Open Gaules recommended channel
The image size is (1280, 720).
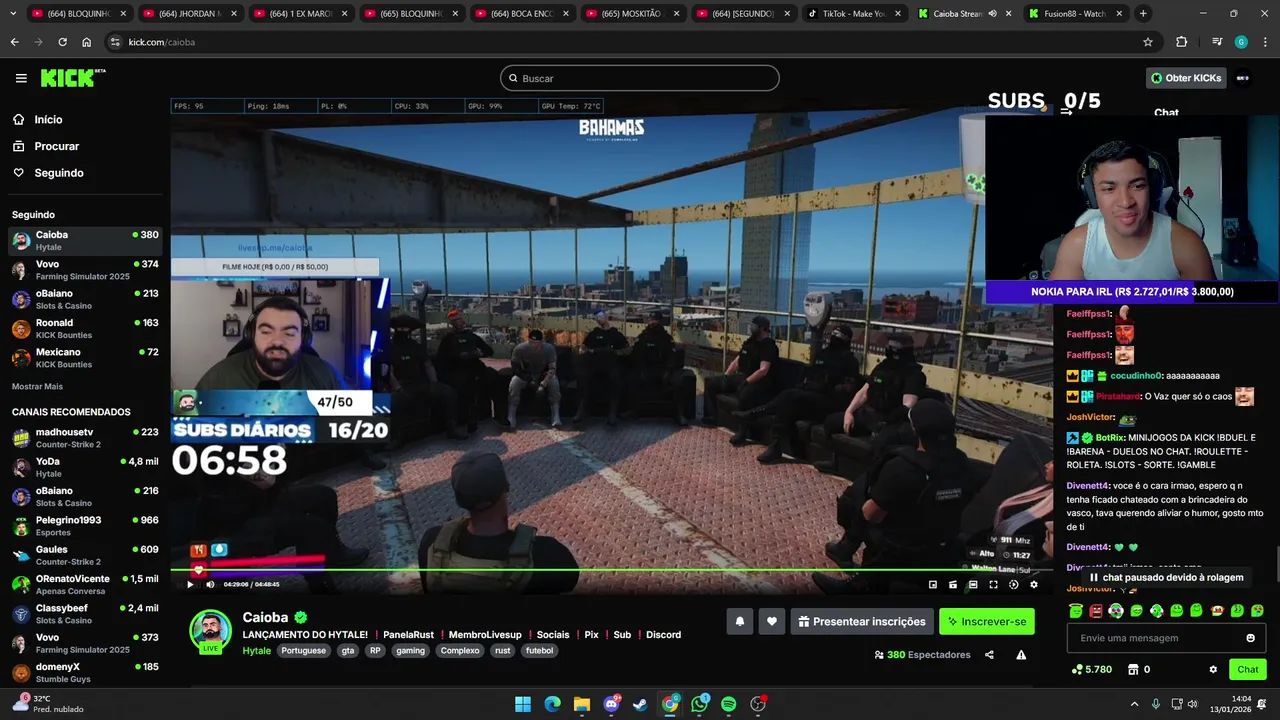85,555
